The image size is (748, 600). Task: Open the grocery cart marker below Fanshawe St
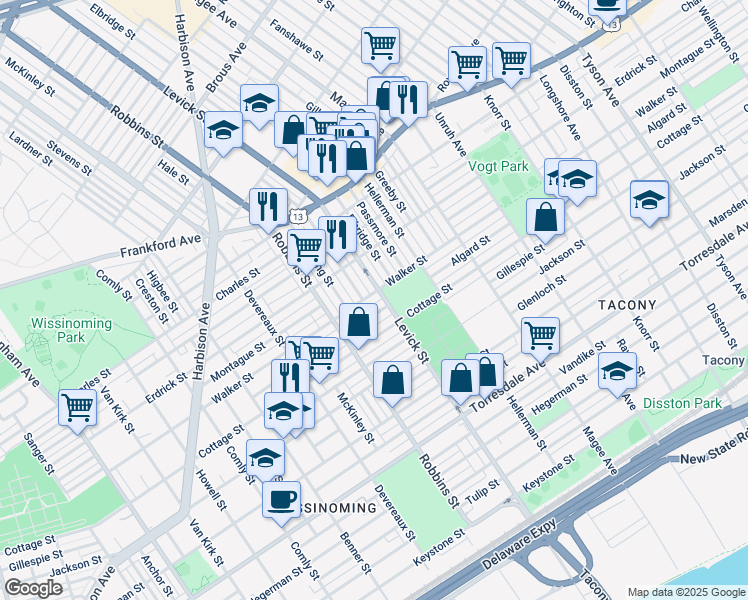[x=380, y=47]
